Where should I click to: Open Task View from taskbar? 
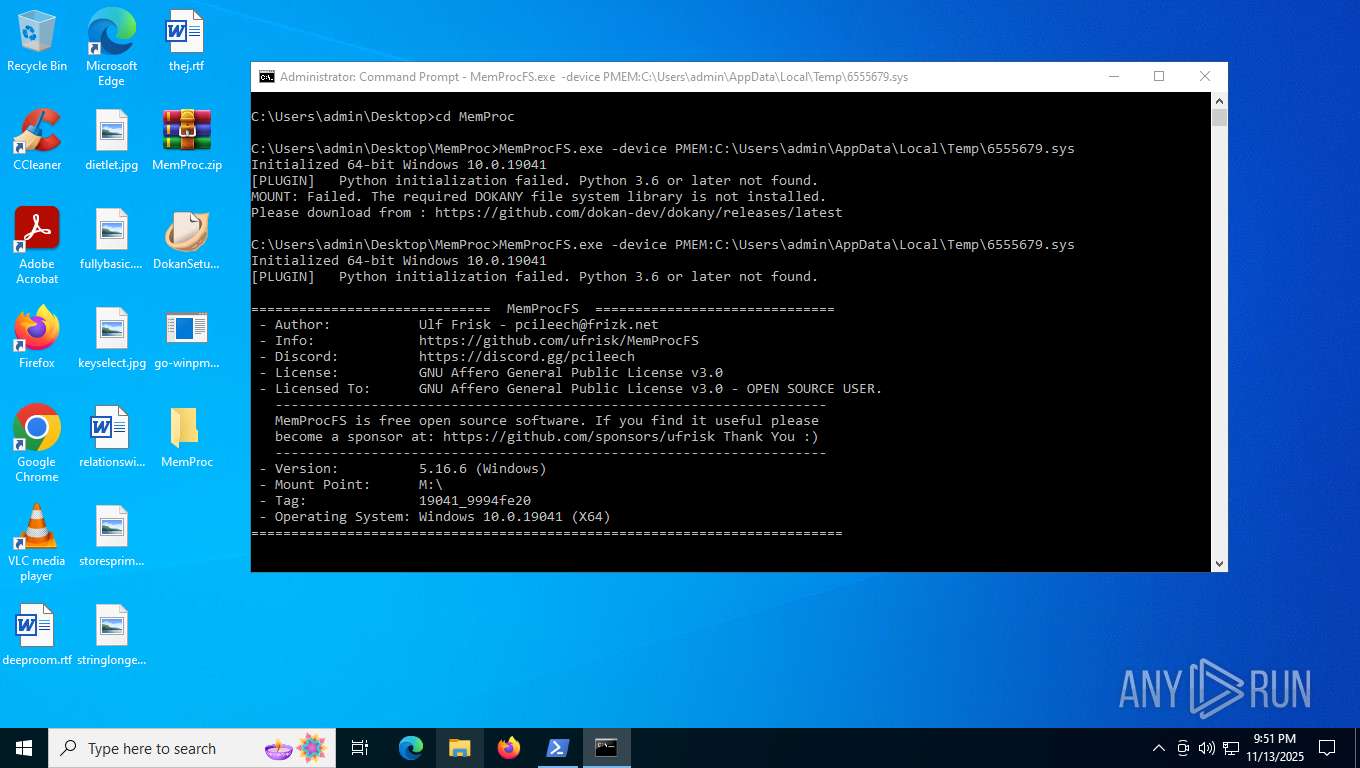click(361, 748)
